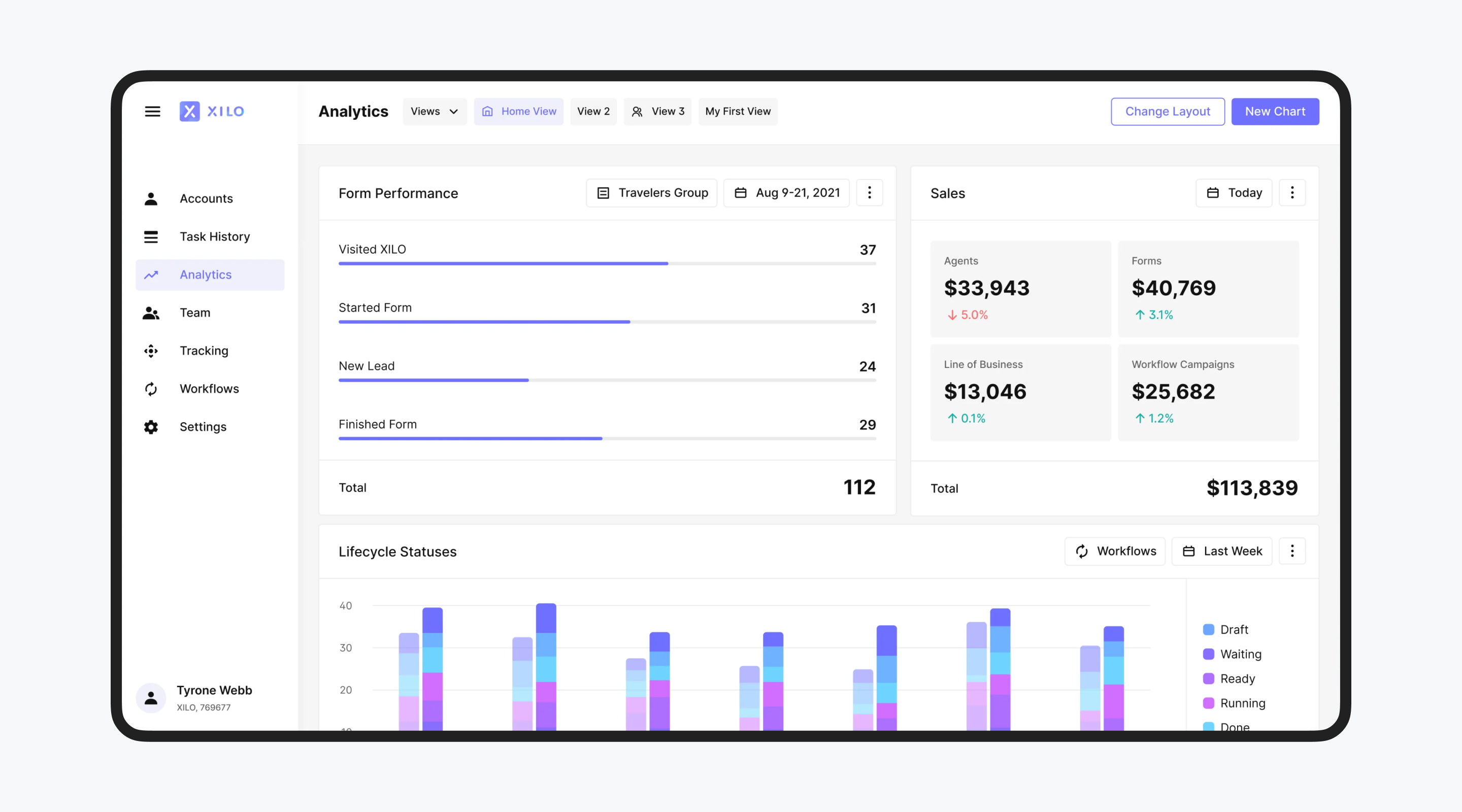Screen dimensions: 1462x812
Task: Select the My First View tab
Action: (738, 111)
